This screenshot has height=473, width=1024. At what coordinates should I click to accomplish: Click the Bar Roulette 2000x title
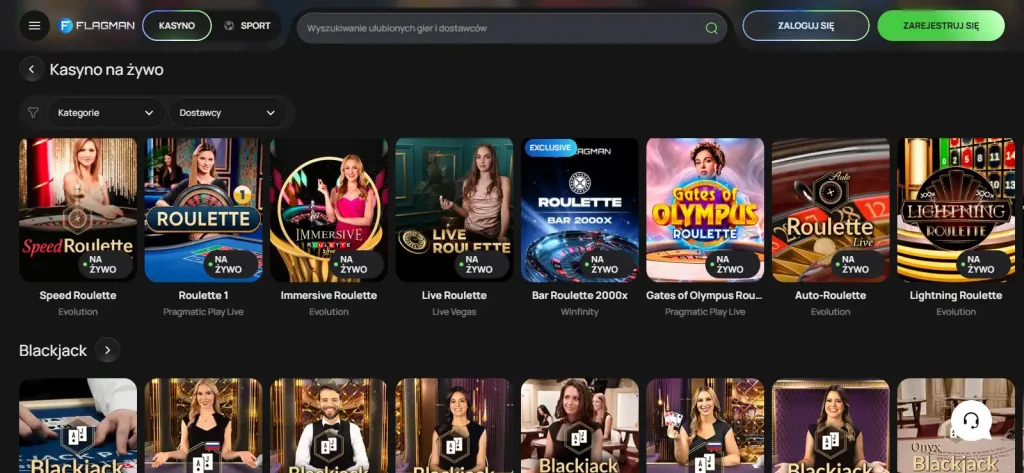tap(579, 295)
